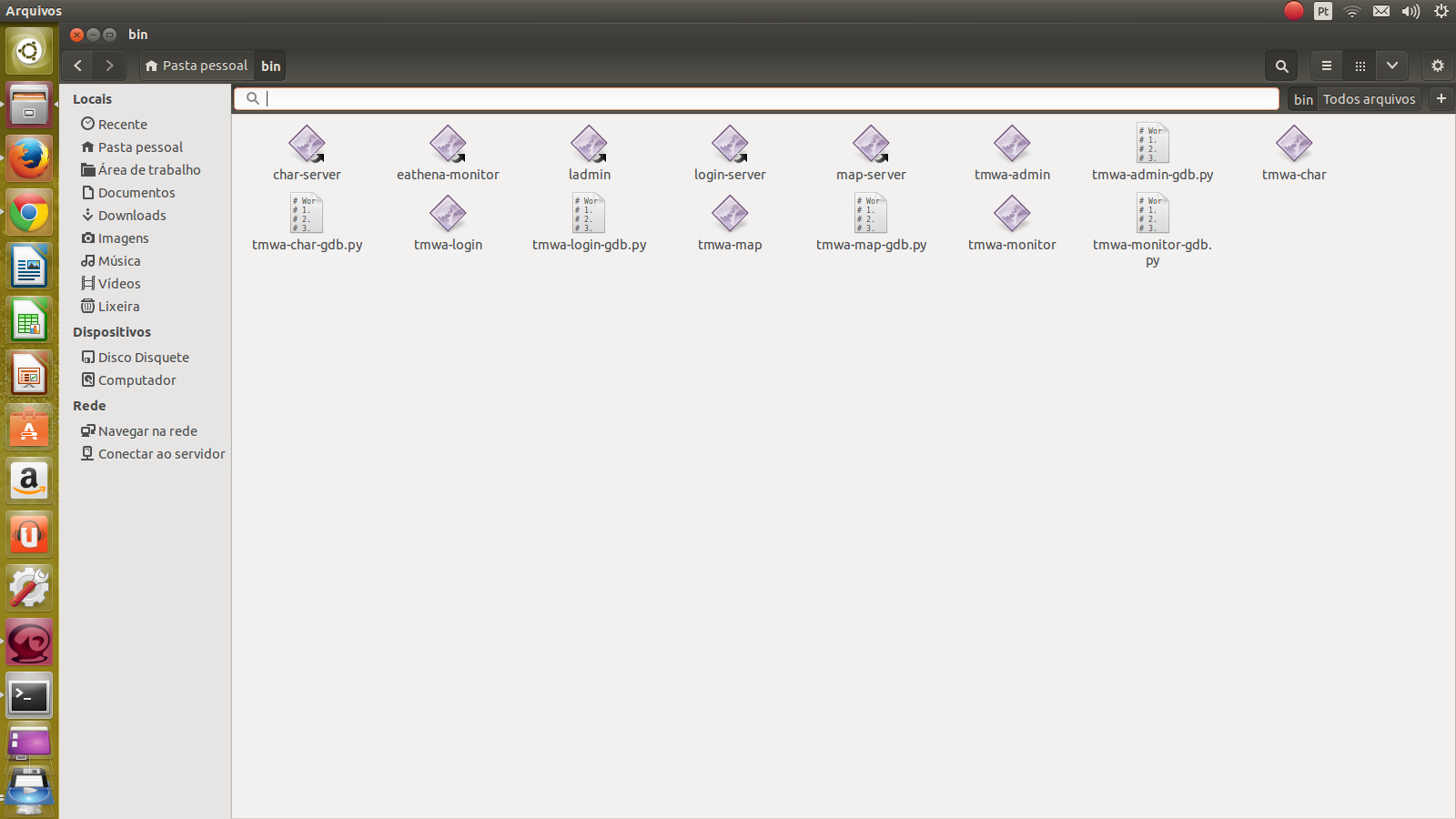Open the Amazon launcher icon
The height and width of the screenshot is (819, 1456).
pyautogui.click(x=29, y=481)
